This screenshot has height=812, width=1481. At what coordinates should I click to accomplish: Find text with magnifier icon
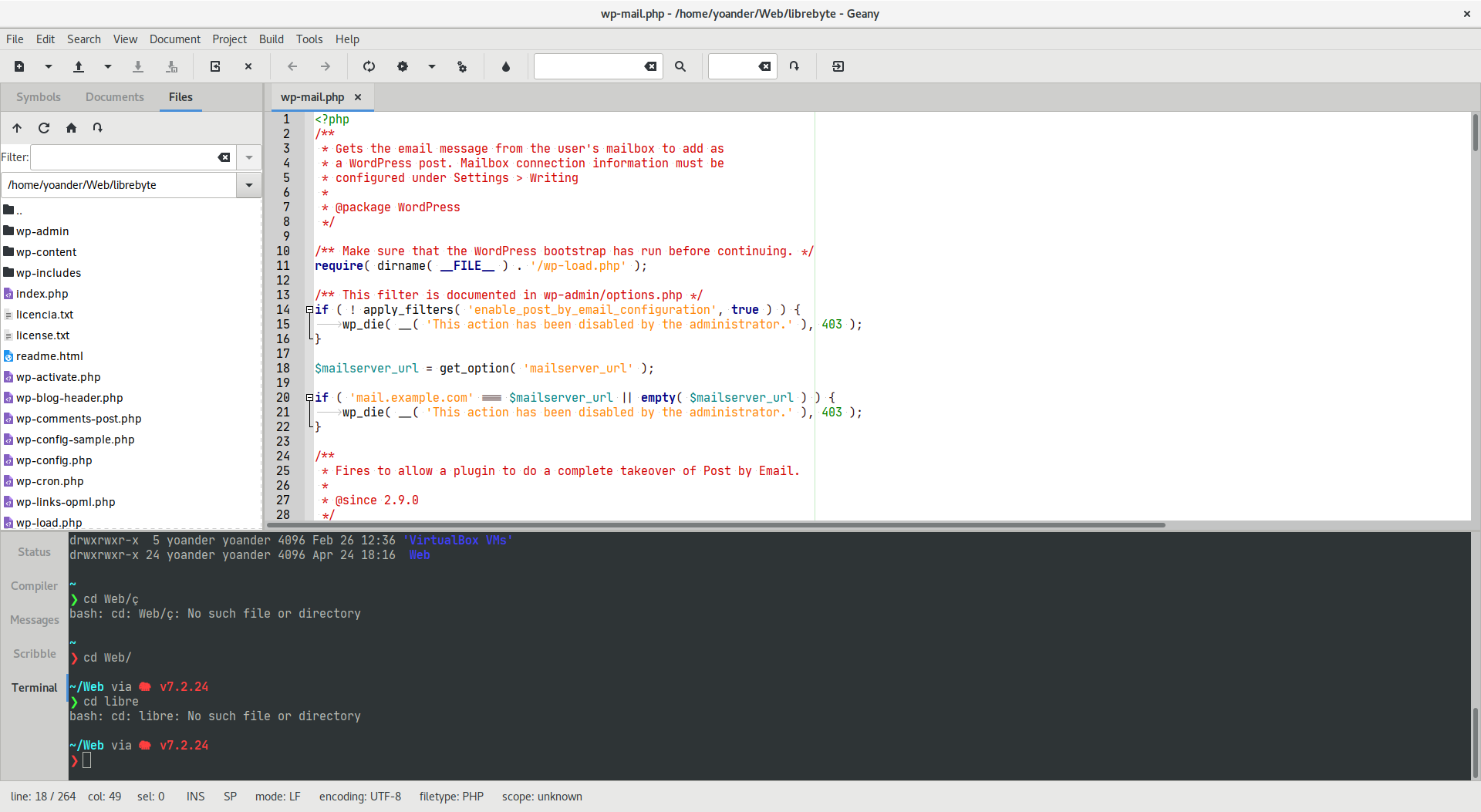(x=680, y=67)
